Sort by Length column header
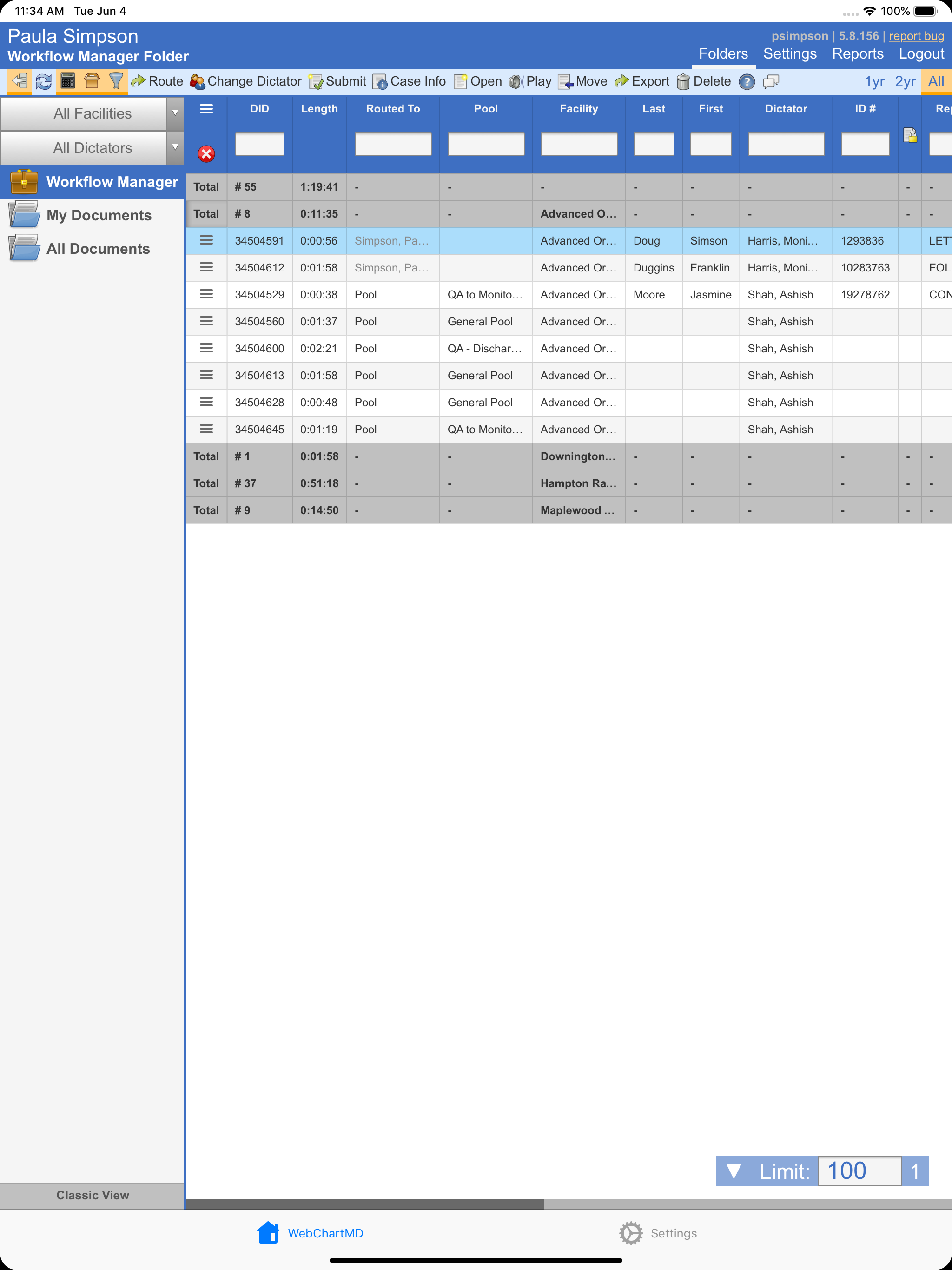Image resolution: width=952 pixels, height=1270 pixels. (x=319, y=109)
